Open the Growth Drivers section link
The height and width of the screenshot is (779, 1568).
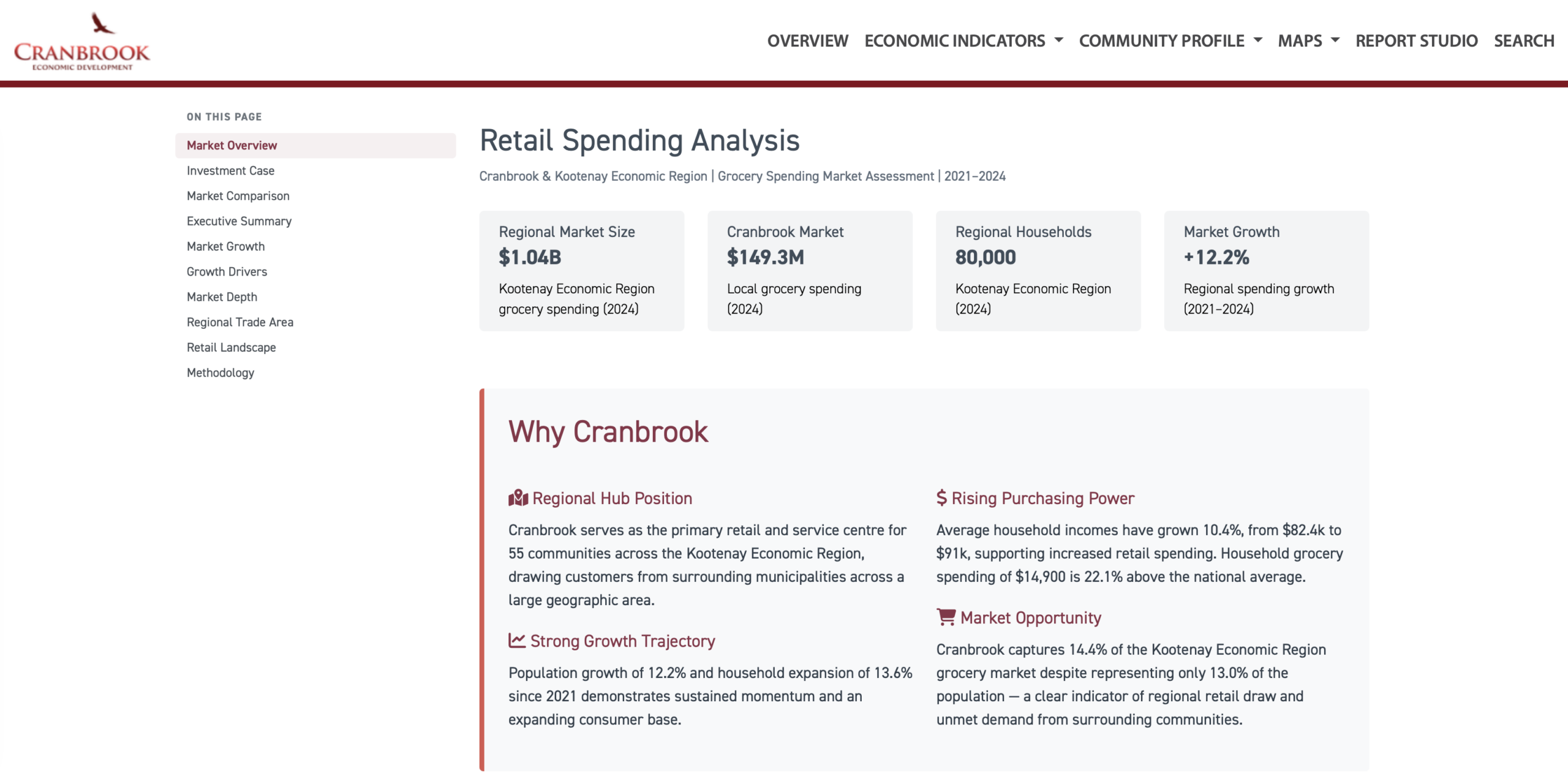[x=227, y=272]
